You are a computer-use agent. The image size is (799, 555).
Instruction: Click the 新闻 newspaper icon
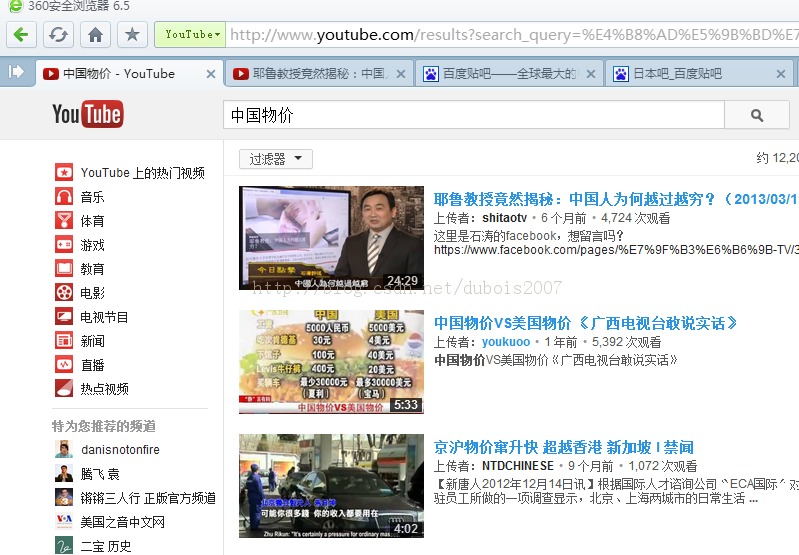point(64,340)
